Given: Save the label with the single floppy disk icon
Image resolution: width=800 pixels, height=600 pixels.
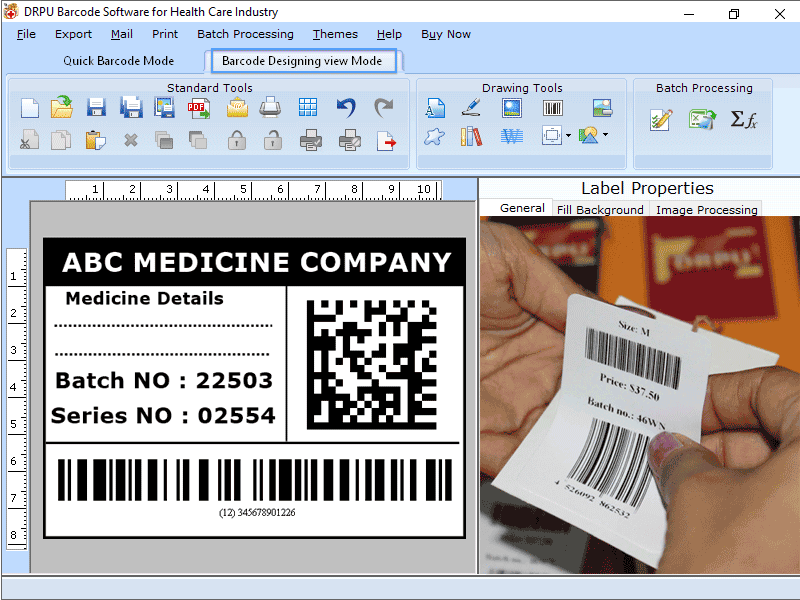Looking at the screenshot, I should [x=96, y=108].
